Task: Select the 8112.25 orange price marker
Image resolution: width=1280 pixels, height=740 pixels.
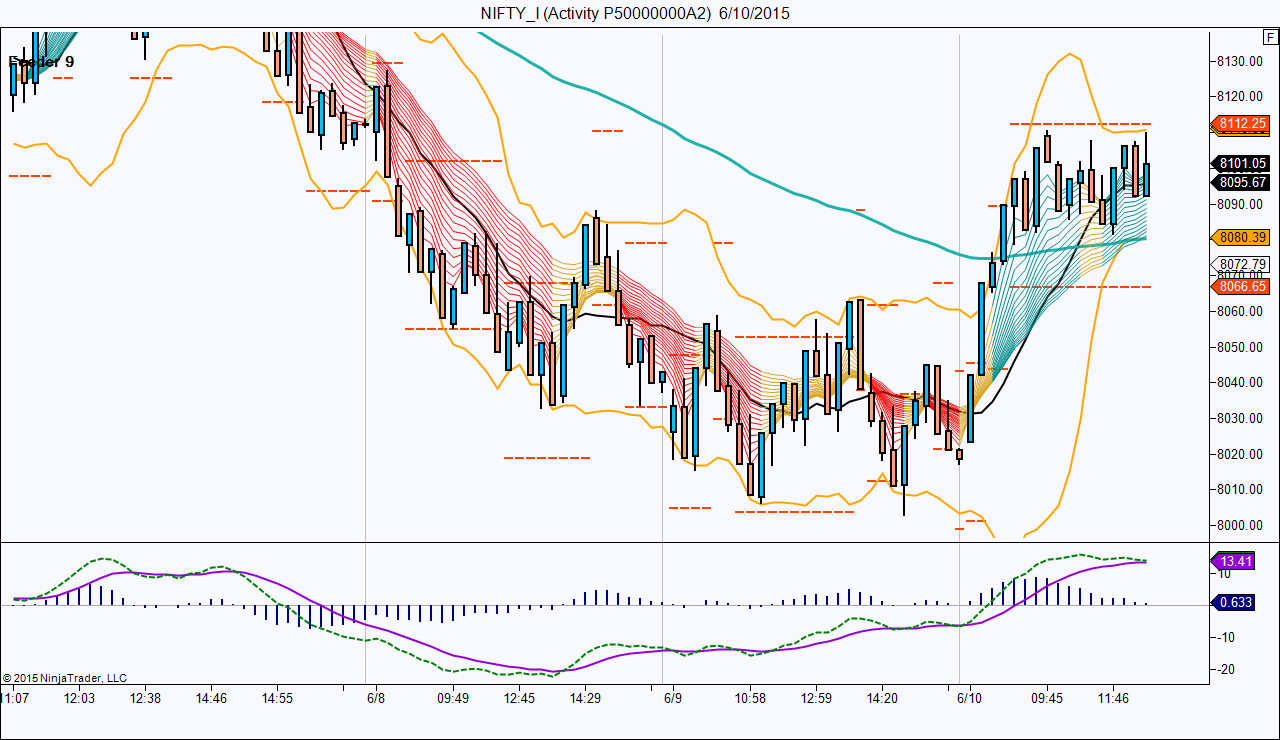Action: pos(1243,124)
